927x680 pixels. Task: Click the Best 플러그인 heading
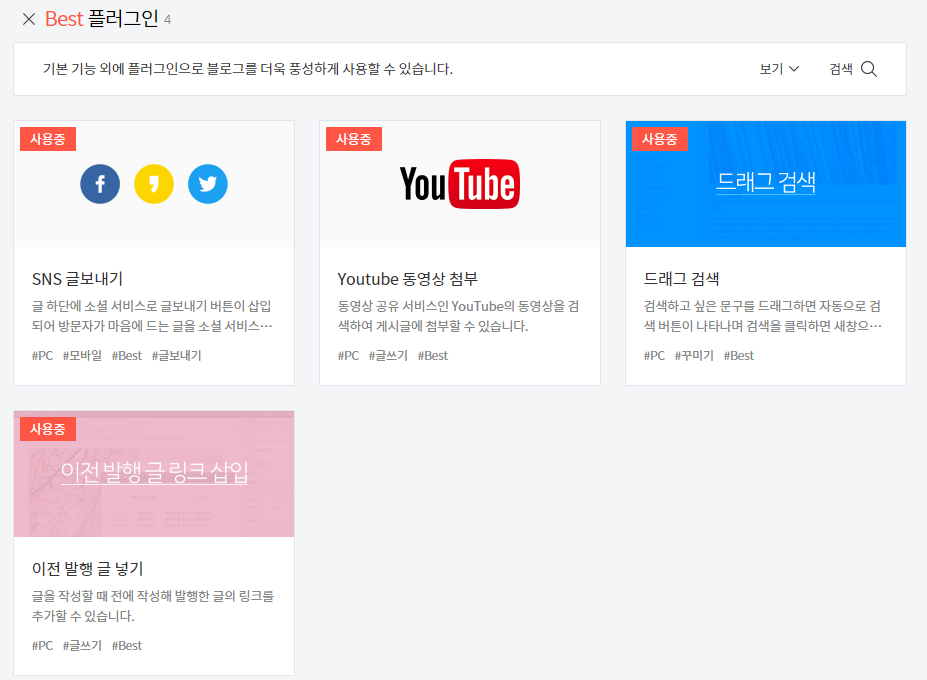(102, 19)
